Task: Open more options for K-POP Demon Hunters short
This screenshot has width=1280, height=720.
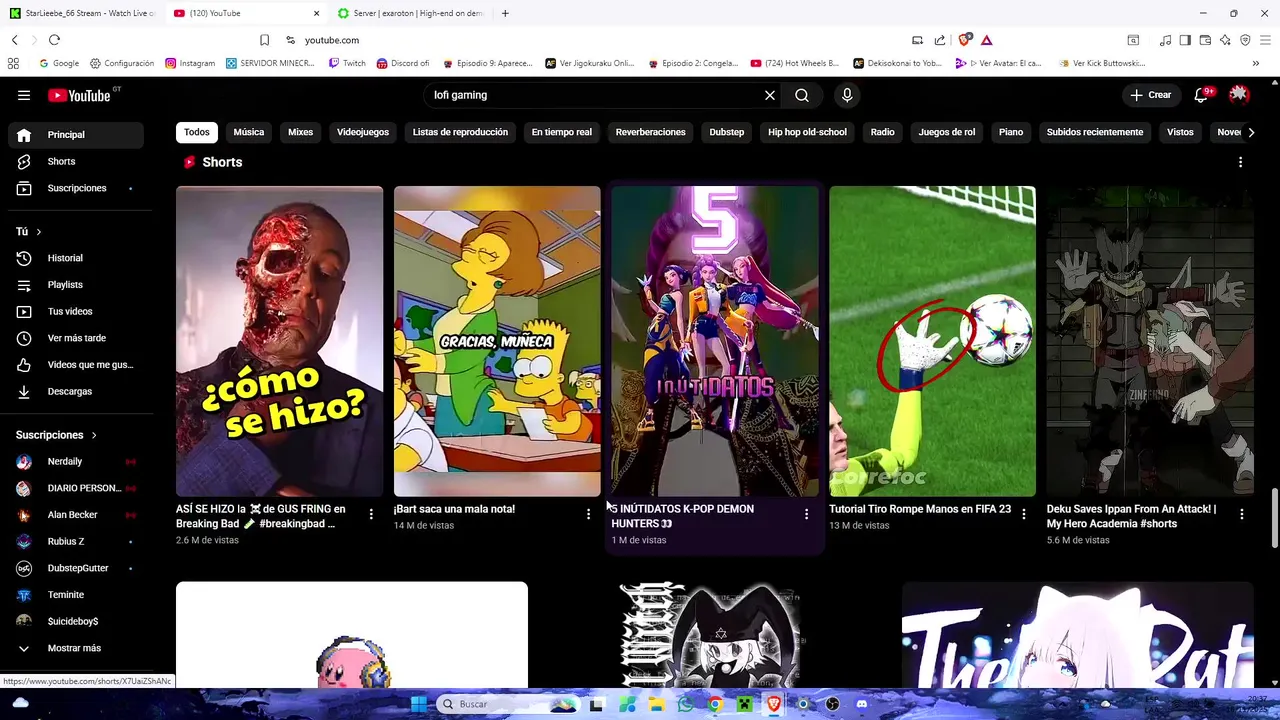Action: (806, 514)
